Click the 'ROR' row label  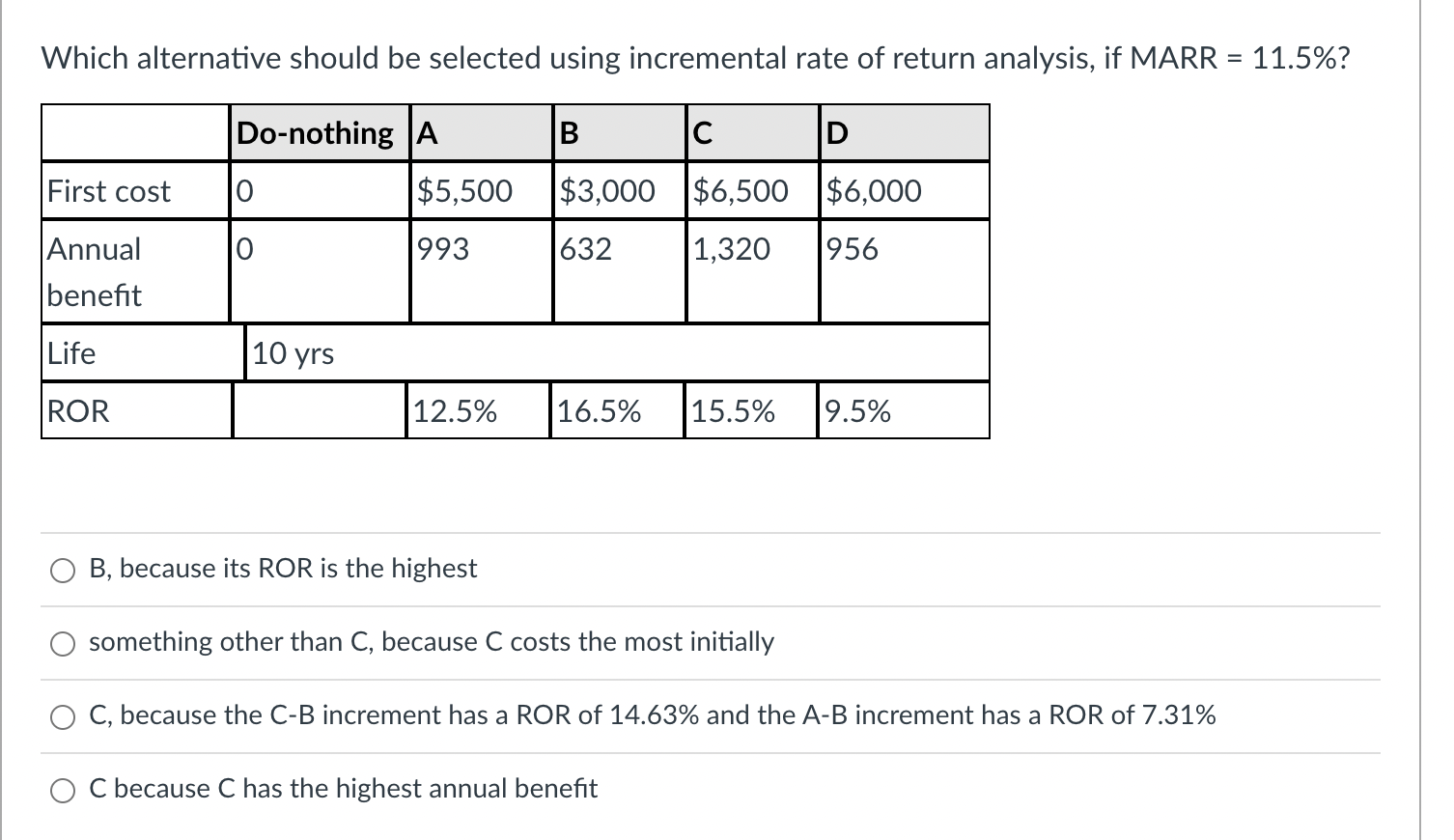(75, 411)
